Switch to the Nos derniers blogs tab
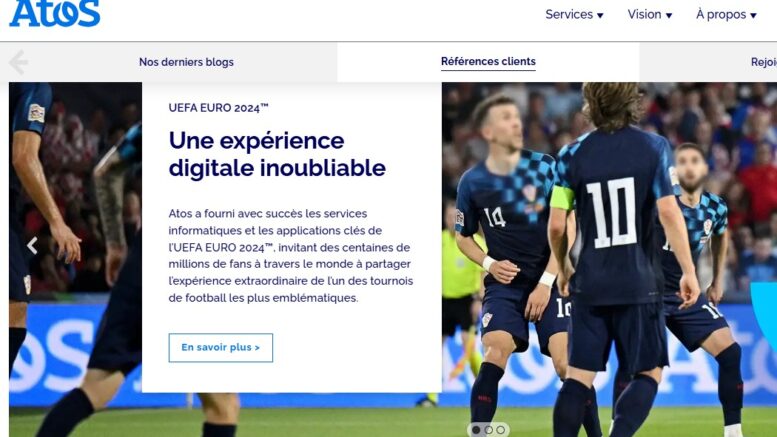Screen dimensions: 777x437 (x=186, y=62)
